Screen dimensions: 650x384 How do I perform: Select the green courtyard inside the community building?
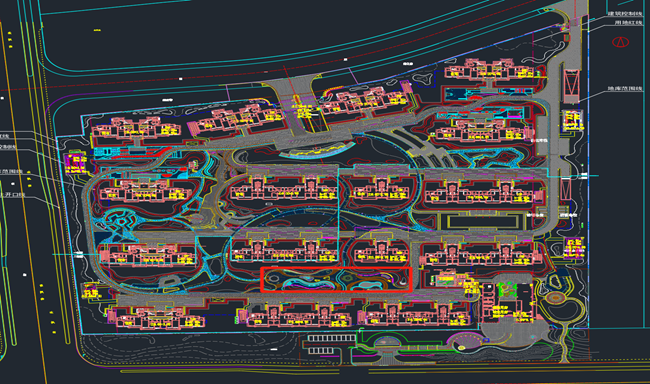(507, 288)
